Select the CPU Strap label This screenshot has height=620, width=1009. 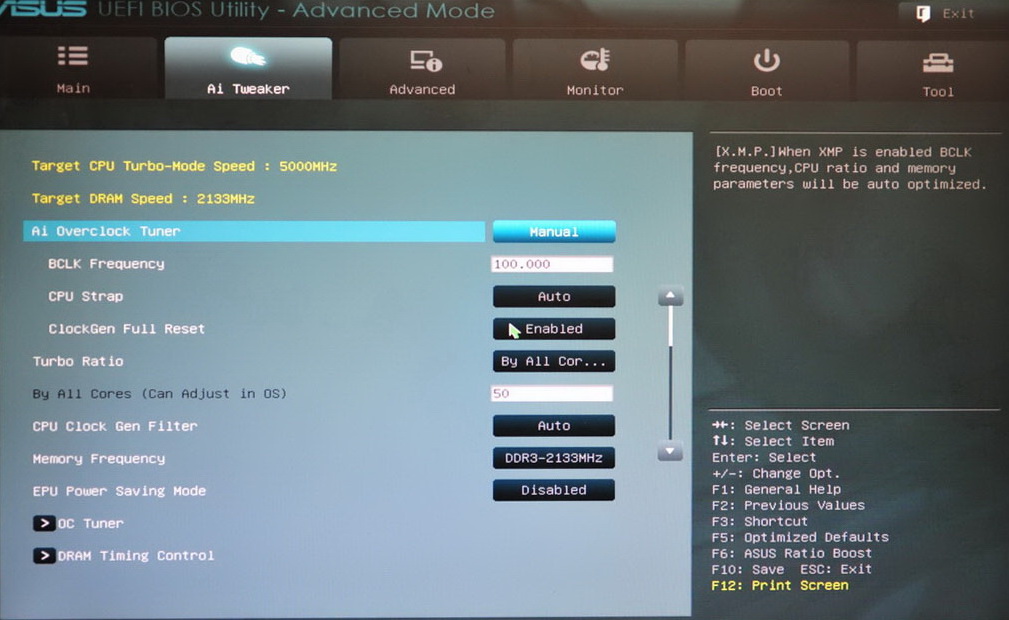click(86, 296)
